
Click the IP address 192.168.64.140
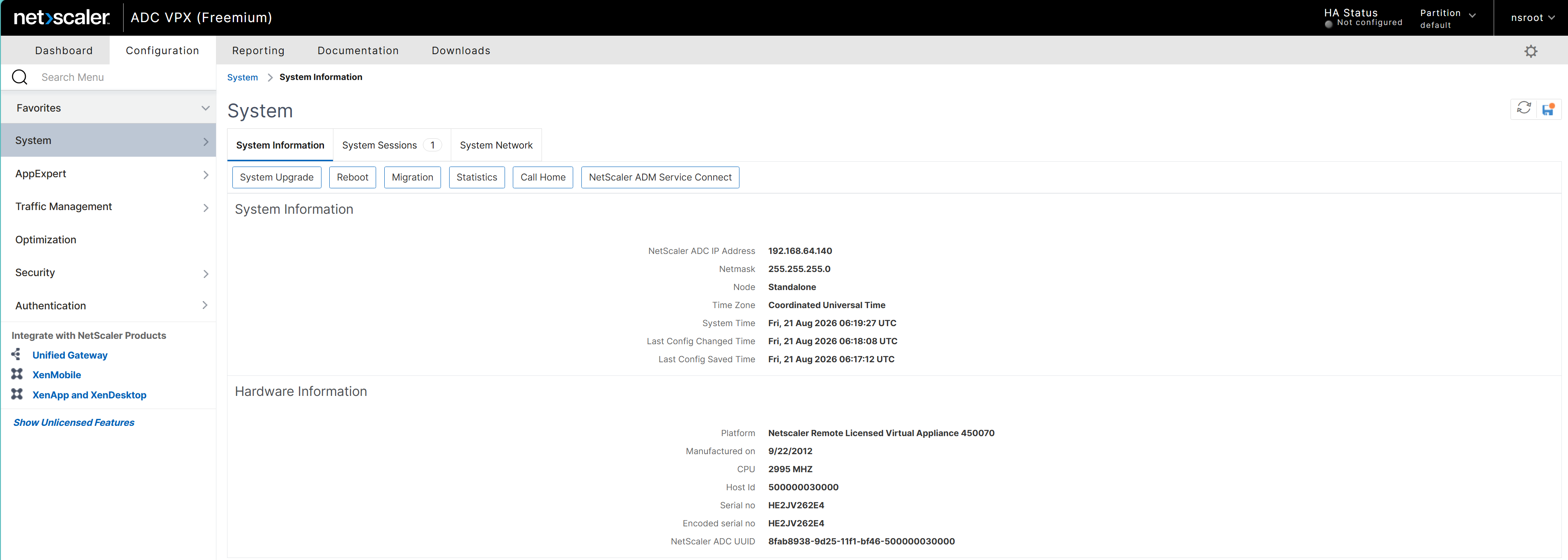coord(800,251)
